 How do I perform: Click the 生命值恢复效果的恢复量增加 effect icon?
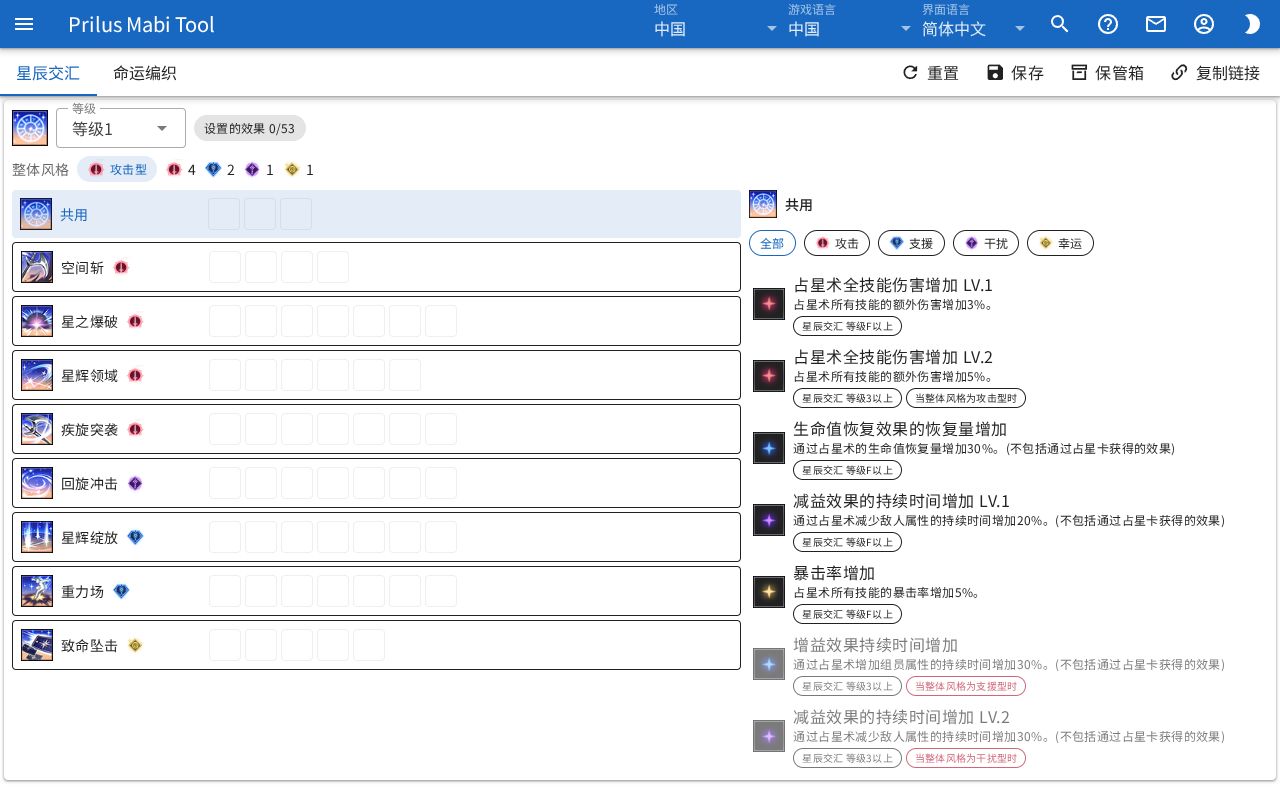click(x=769, y=448)
